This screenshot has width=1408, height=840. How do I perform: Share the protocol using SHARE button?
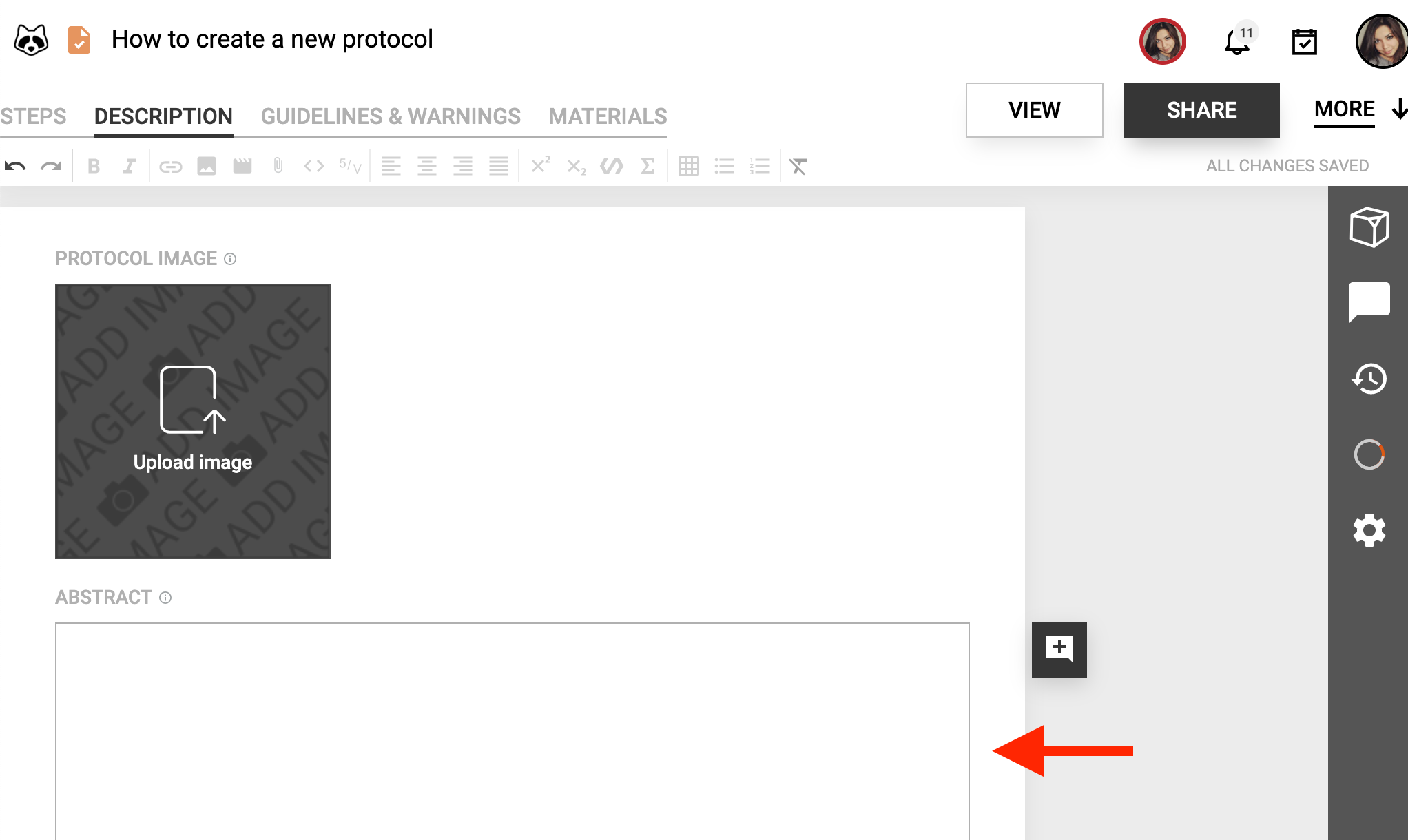pyautogui.click(x=1201, y=110)
